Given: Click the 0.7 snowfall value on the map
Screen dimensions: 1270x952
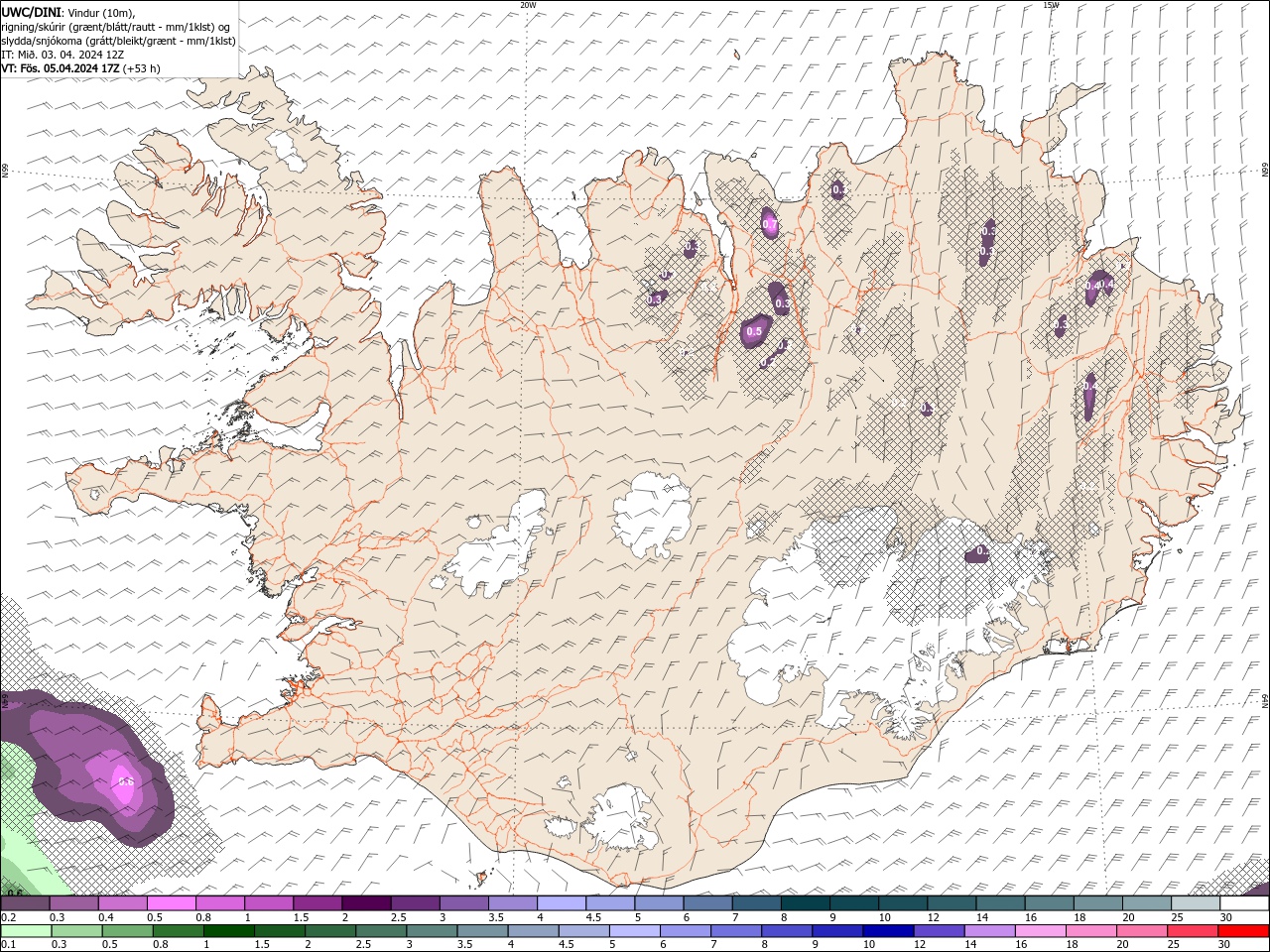Looking at the screenshot, I should click(769, 225).
